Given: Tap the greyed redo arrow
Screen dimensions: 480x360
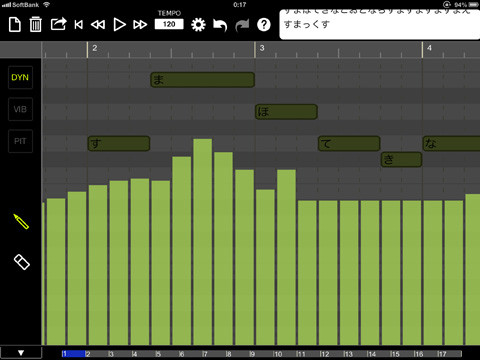Looking at the screenshot, I should pos(242,25).
